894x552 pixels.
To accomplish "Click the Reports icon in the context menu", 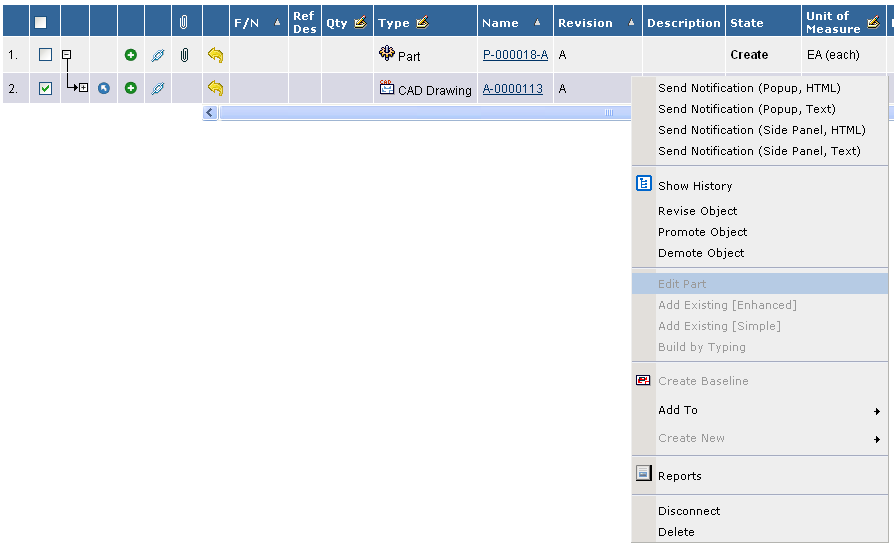I will click(x=644, y=475).
